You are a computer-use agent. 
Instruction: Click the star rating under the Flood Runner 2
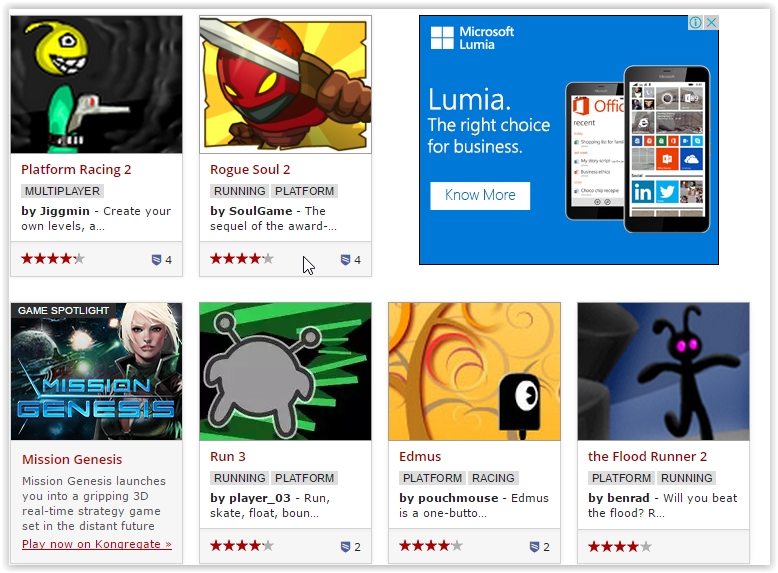[620, 547]
